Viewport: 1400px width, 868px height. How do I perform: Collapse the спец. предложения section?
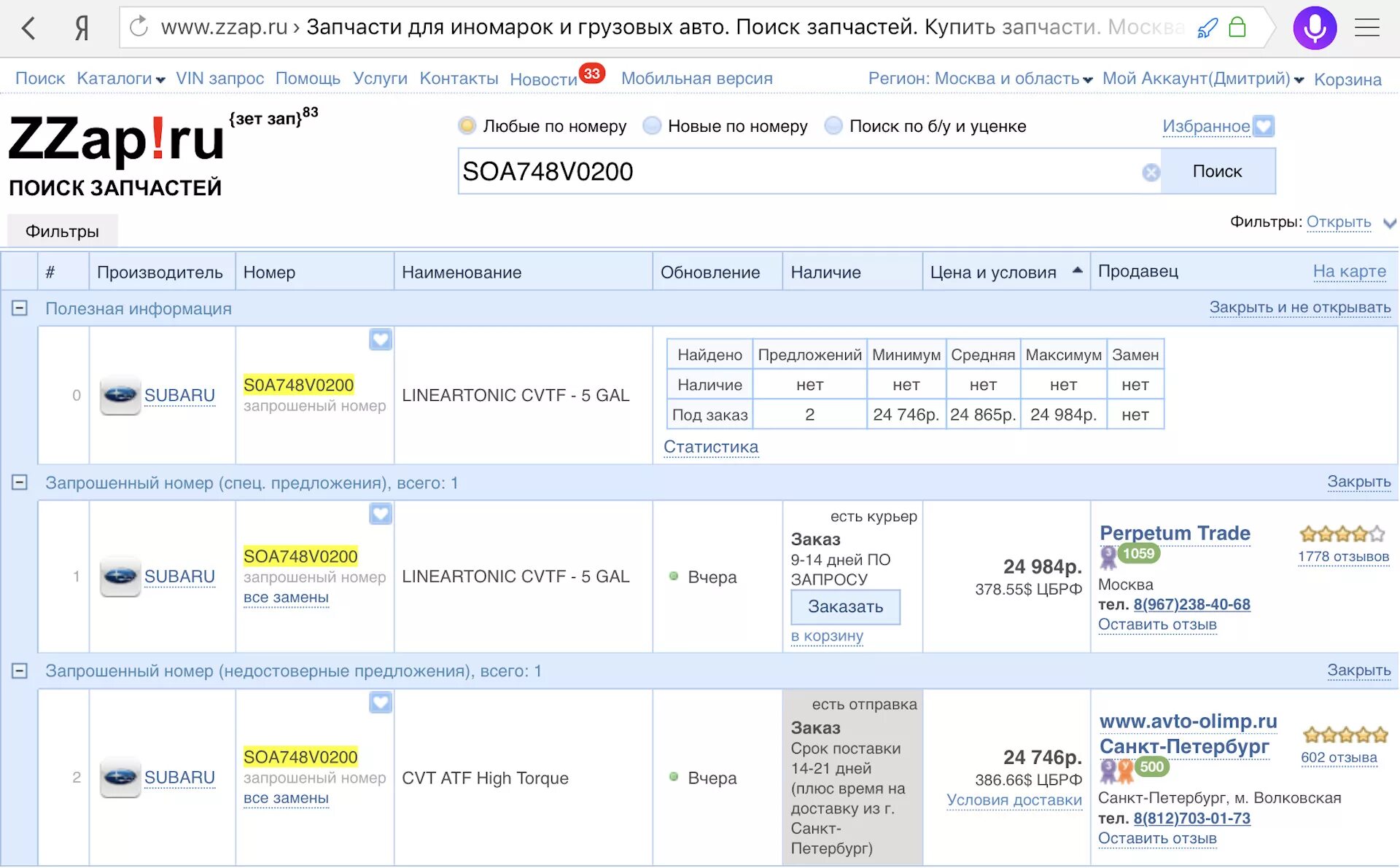click(x=20, y=482)
